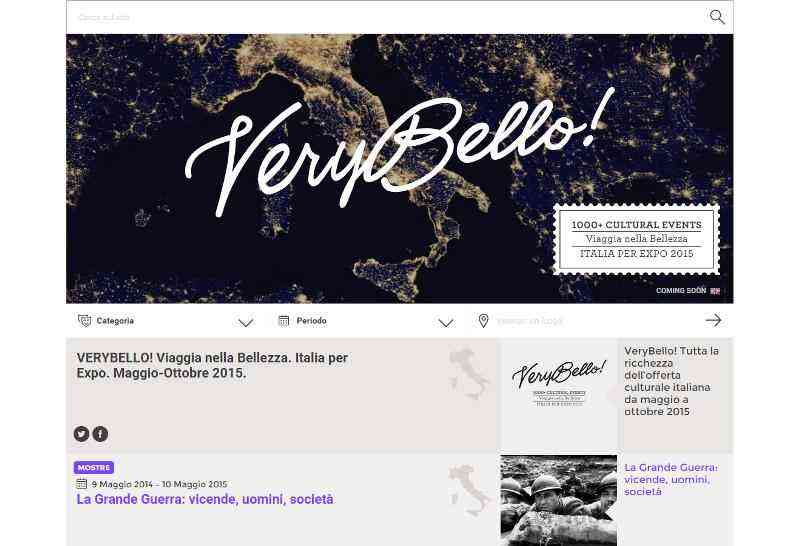Click the Categoria shield icon
800x546 pixels.
click(84, 320)
